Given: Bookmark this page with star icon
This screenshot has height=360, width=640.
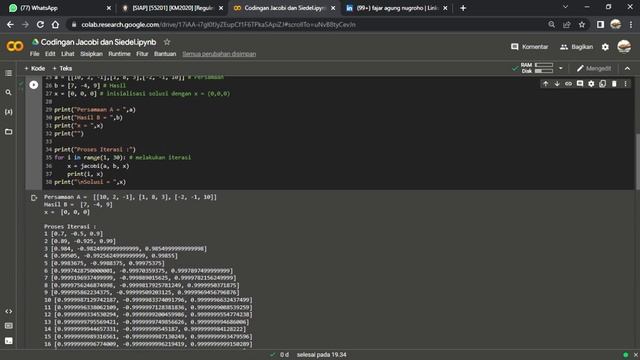Looking at the screenshot, I should (582, 24).
